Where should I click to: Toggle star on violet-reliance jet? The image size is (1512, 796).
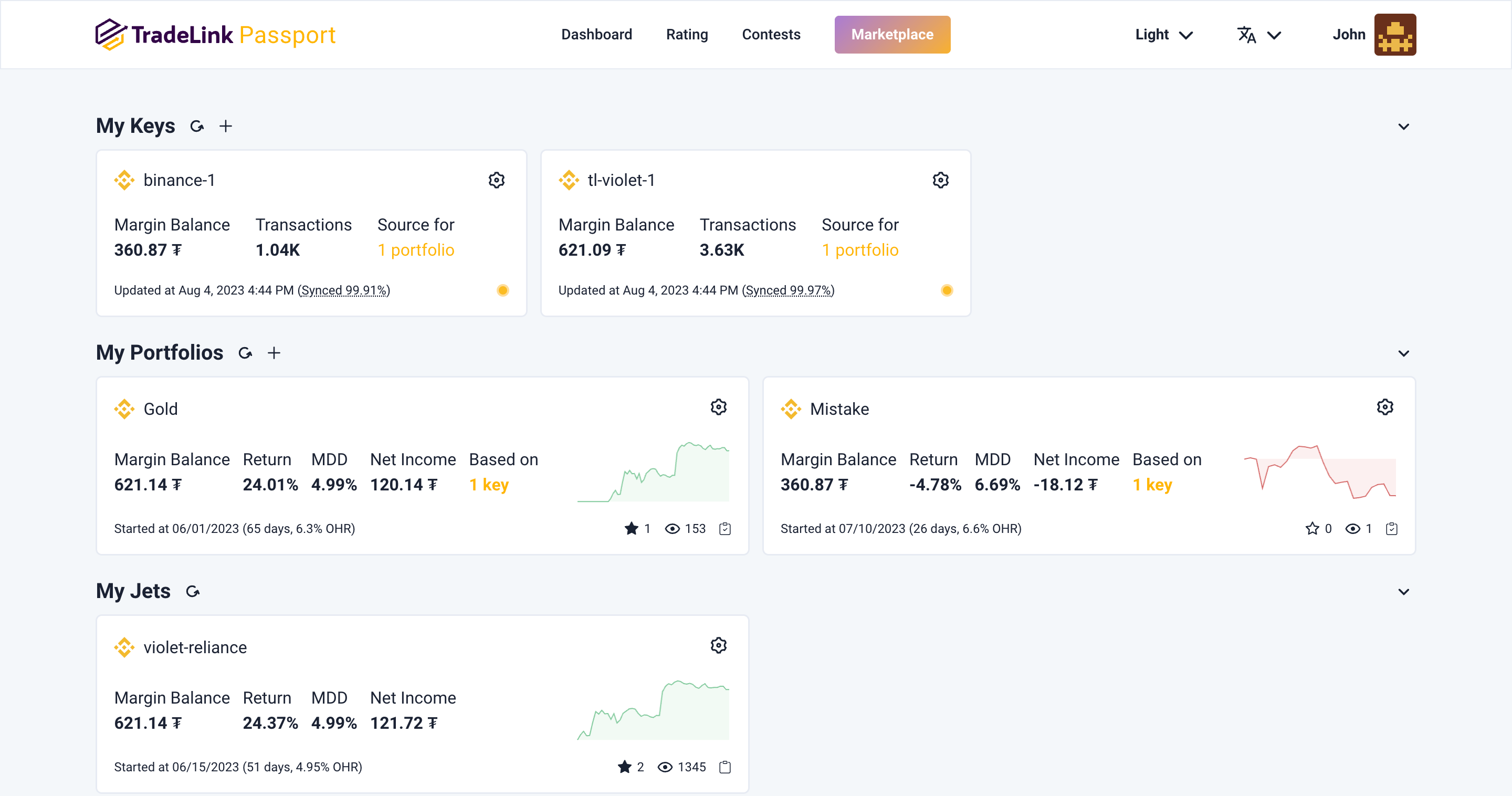tap(625, 767)
